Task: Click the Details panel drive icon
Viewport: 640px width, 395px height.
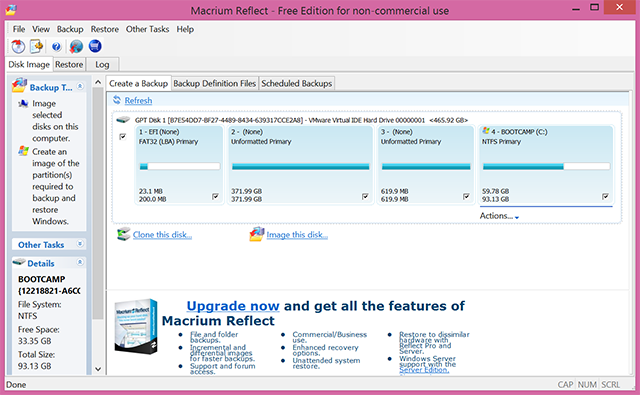Action: (x=19, y=262)
